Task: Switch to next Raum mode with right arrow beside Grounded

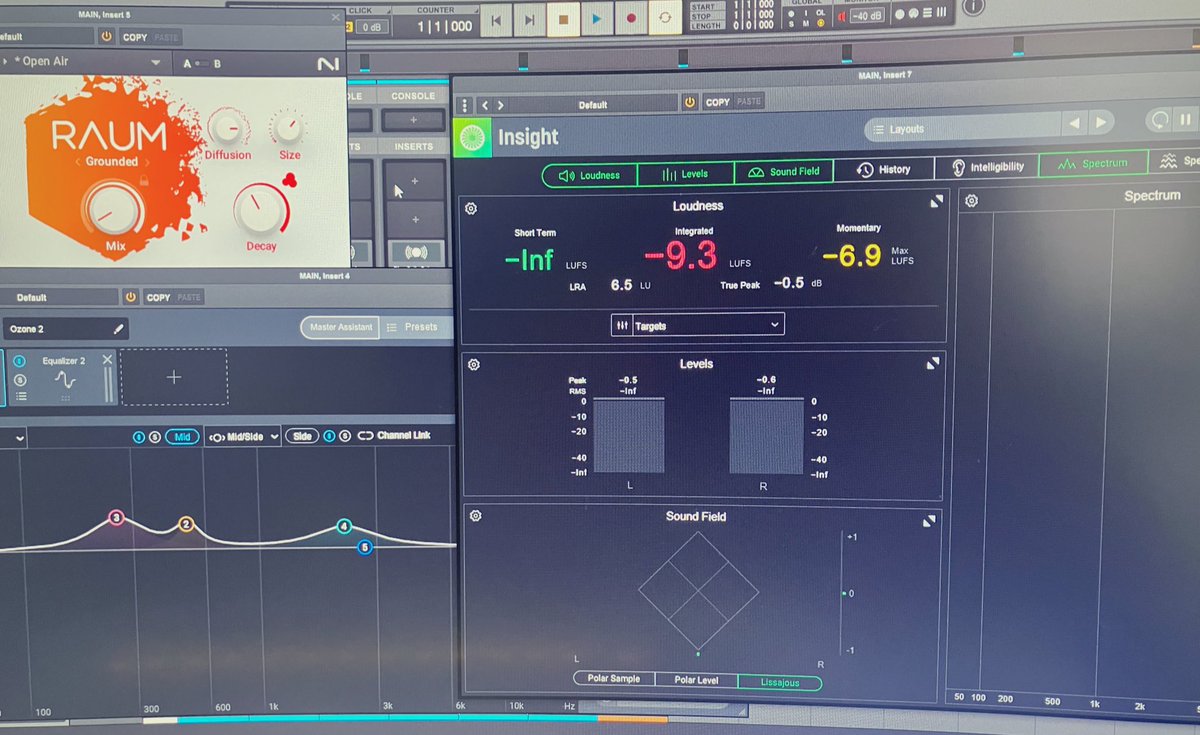Action: tap(146, 162)
